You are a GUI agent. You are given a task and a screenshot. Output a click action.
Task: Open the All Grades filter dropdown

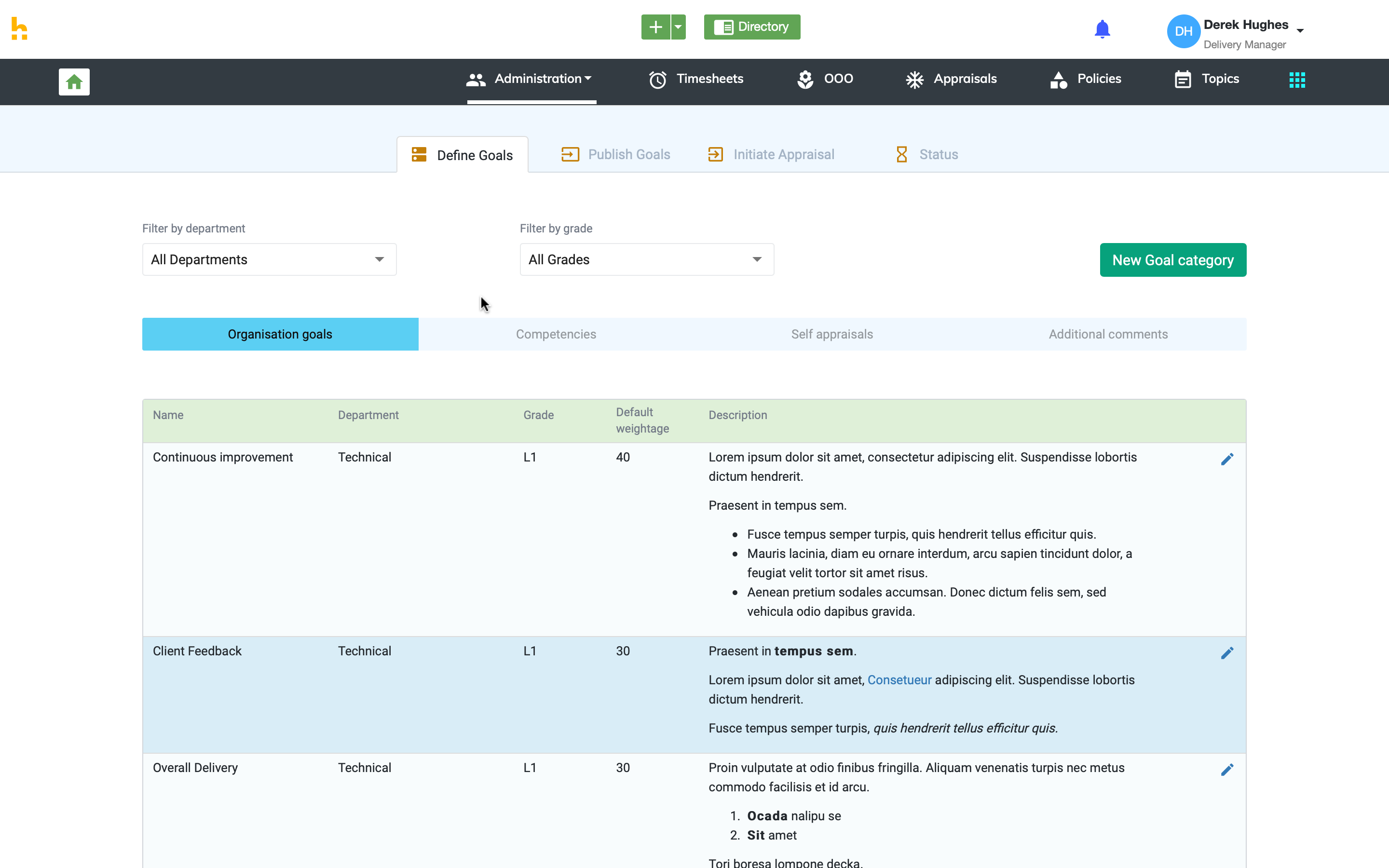click(x=647, y=259)
